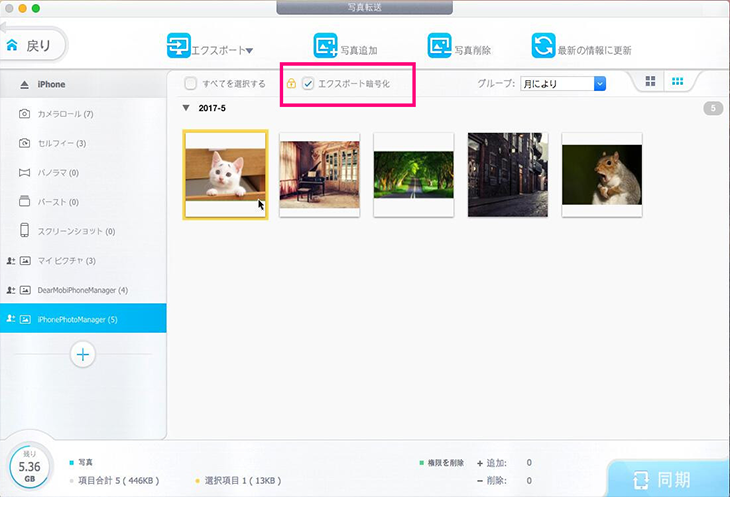Select the green tree tunnel thumbnail
This screenshot has height=510, width=730.
(x=413, y=175)
